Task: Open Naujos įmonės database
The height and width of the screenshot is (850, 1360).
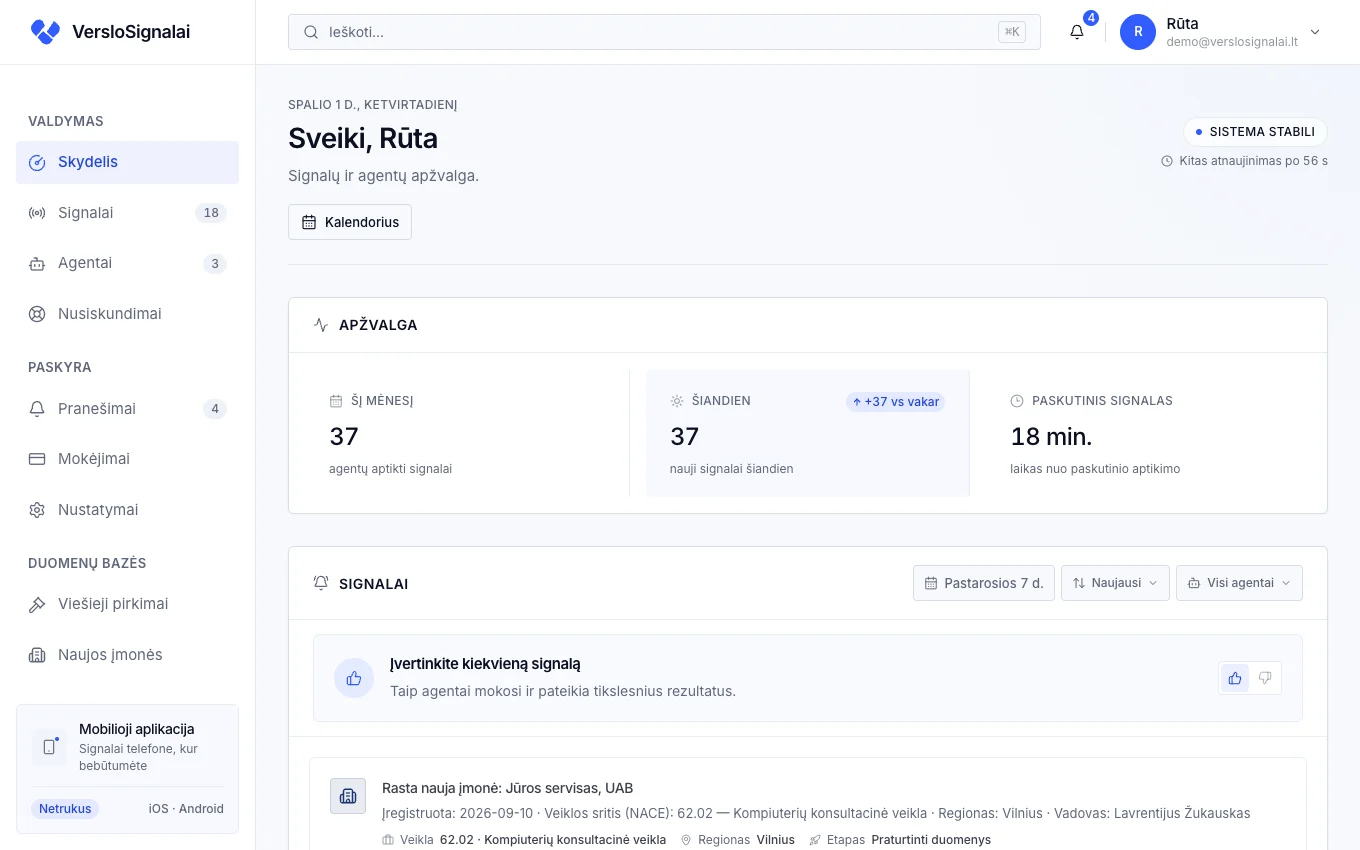Action: pyautogui.click(x=127, y=656)
